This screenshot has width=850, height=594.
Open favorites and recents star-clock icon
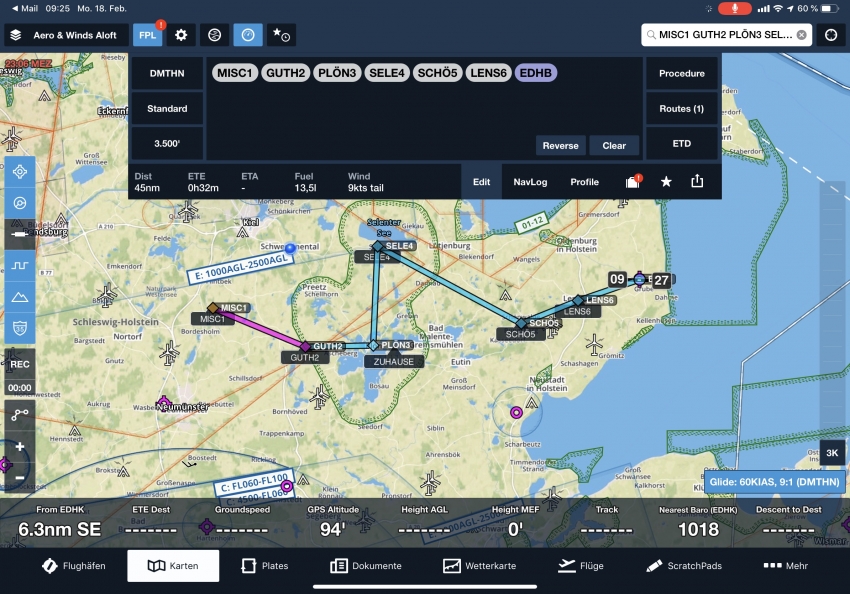(x=281, y=35)
